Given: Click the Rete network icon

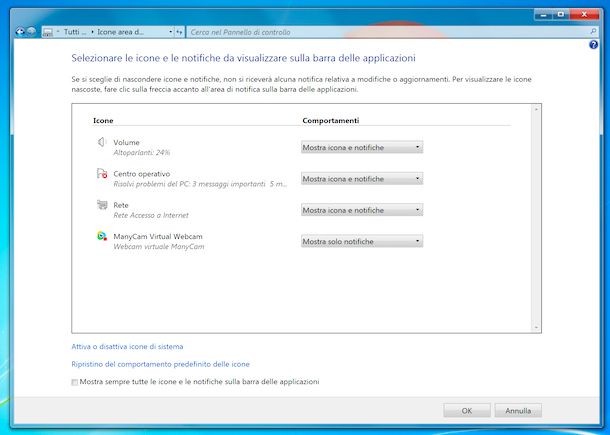Looking at the screenshot, I should [x=102, y=205].
